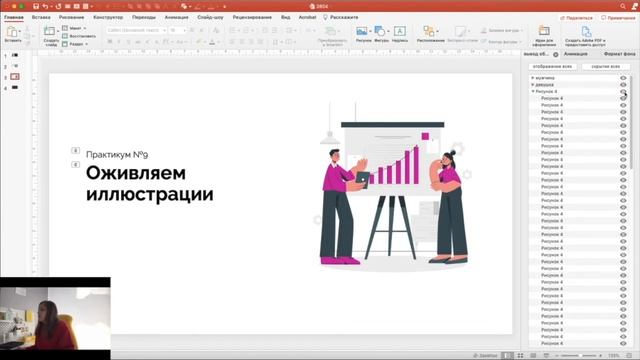Toggle italic formatting in ribbon
The image size is (640, 360).
tap(119, 42)
